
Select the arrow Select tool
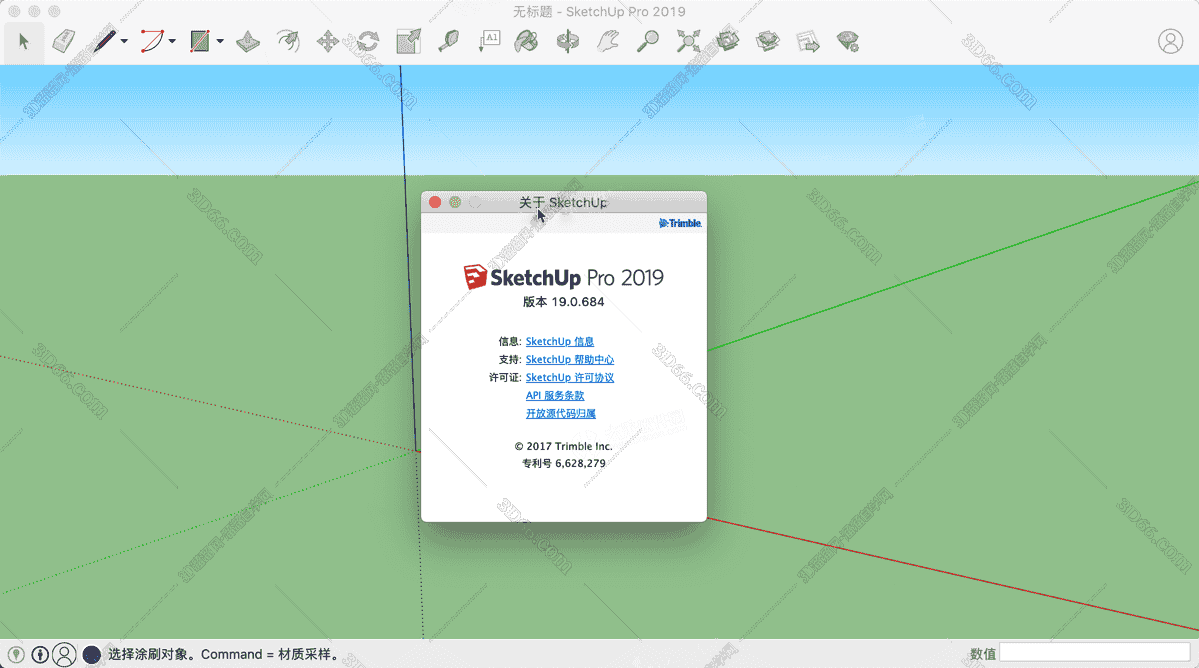click(24, 41)
